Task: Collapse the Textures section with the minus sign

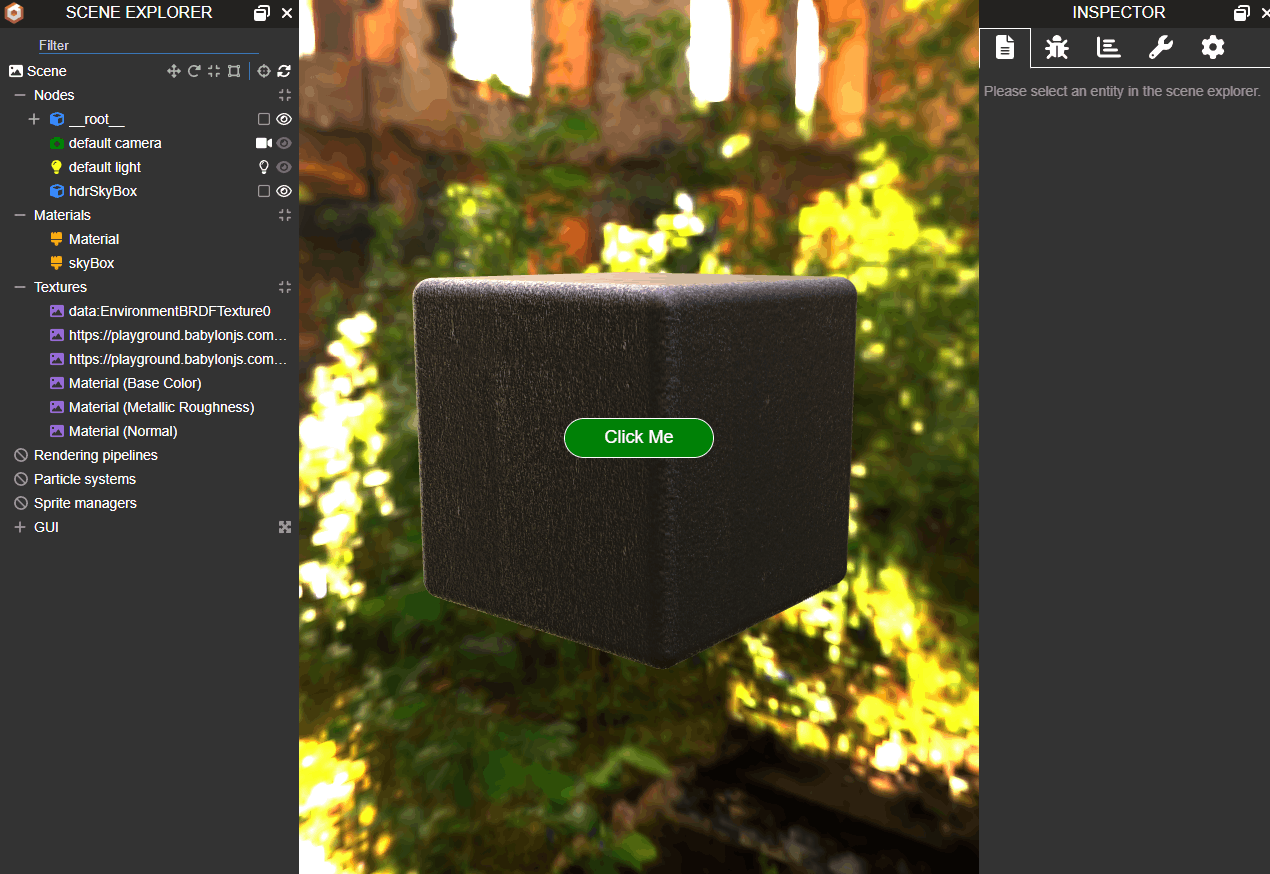Action: (20, 287)
